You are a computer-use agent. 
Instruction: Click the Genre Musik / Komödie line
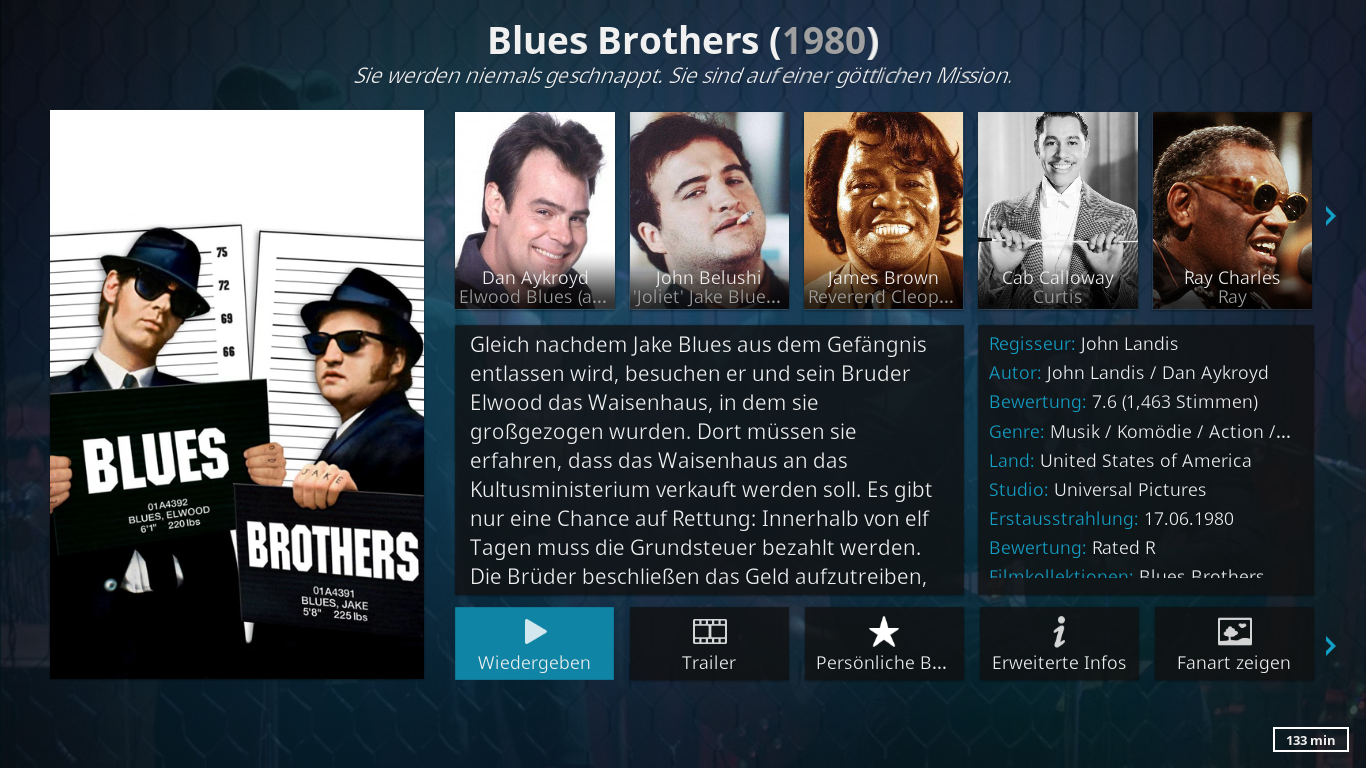point(1140,432)
